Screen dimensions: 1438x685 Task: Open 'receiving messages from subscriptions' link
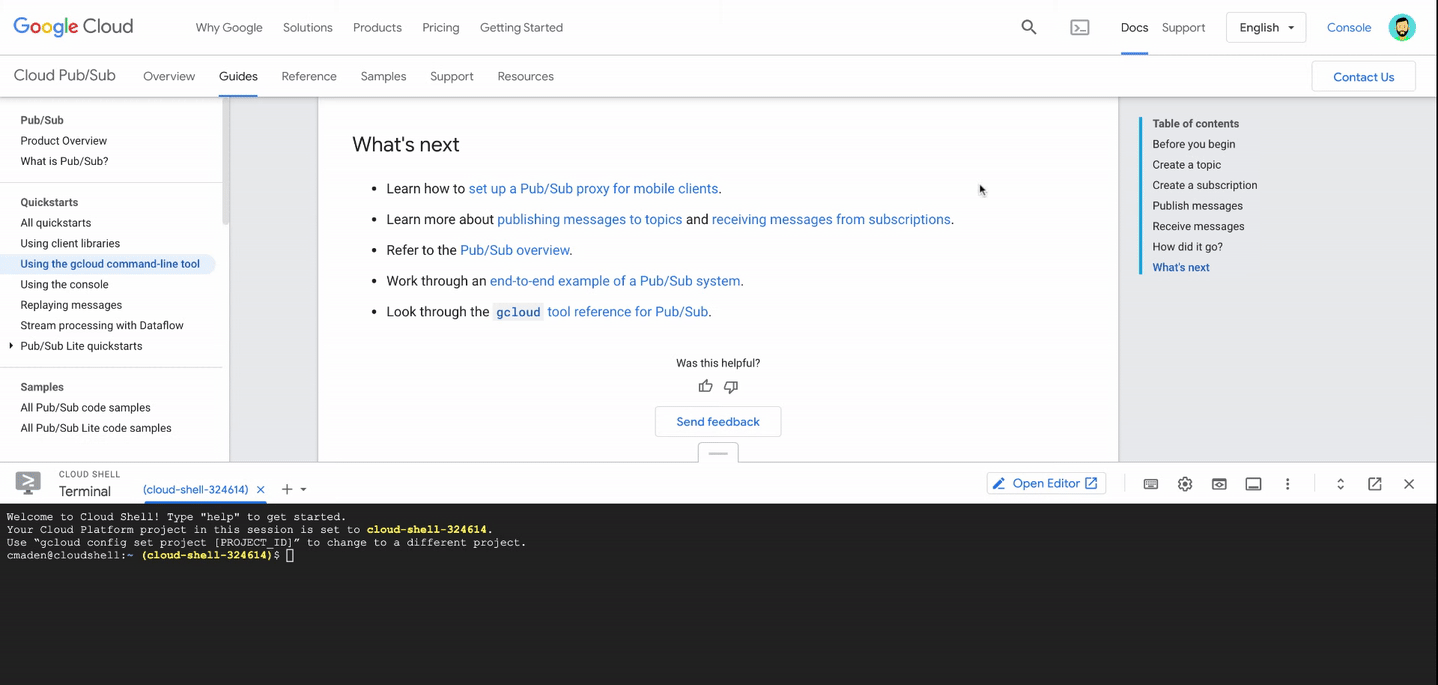pos(831,220)
